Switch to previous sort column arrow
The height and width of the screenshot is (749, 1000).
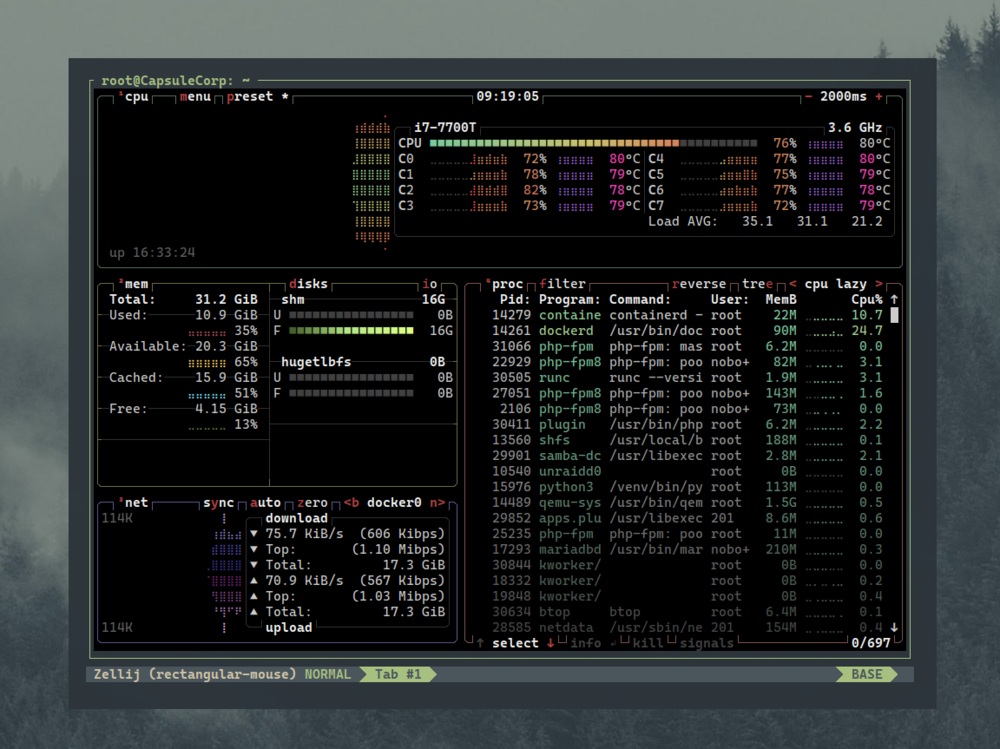[x=793, y=284]
